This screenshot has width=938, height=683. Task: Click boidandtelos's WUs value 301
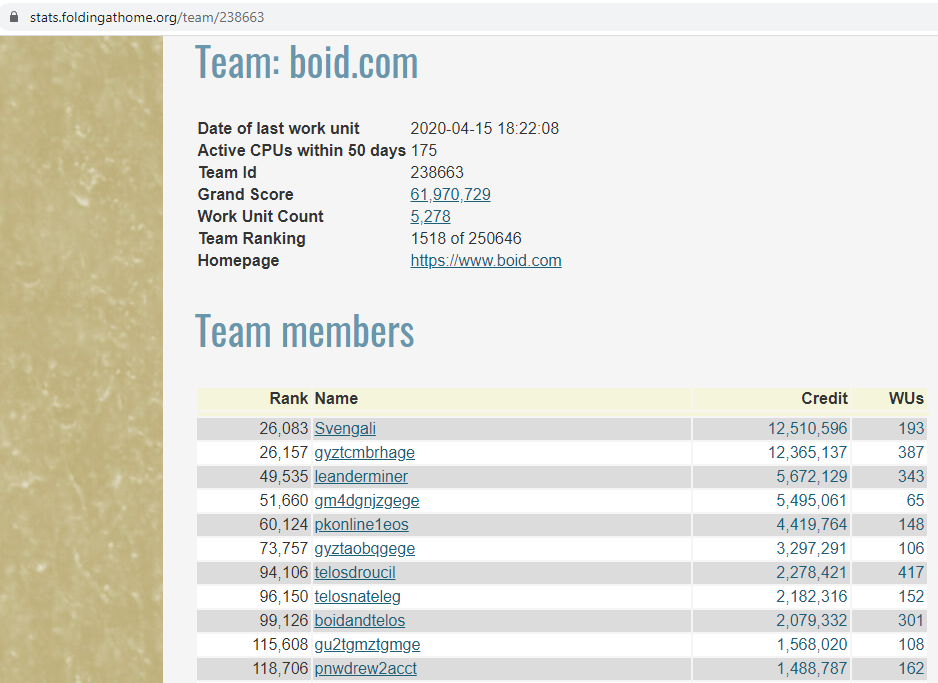pyautogui.click(x=911, y=620)
